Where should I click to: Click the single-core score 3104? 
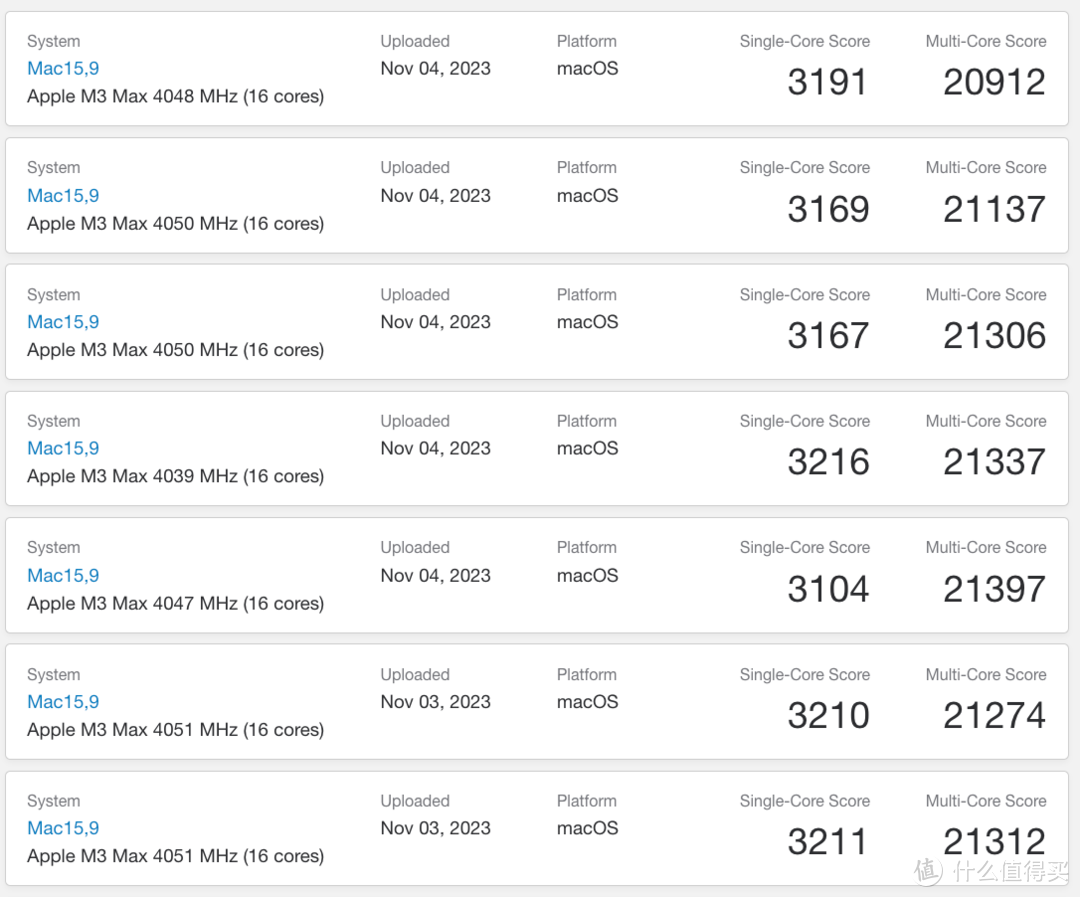tap(828, 589)
